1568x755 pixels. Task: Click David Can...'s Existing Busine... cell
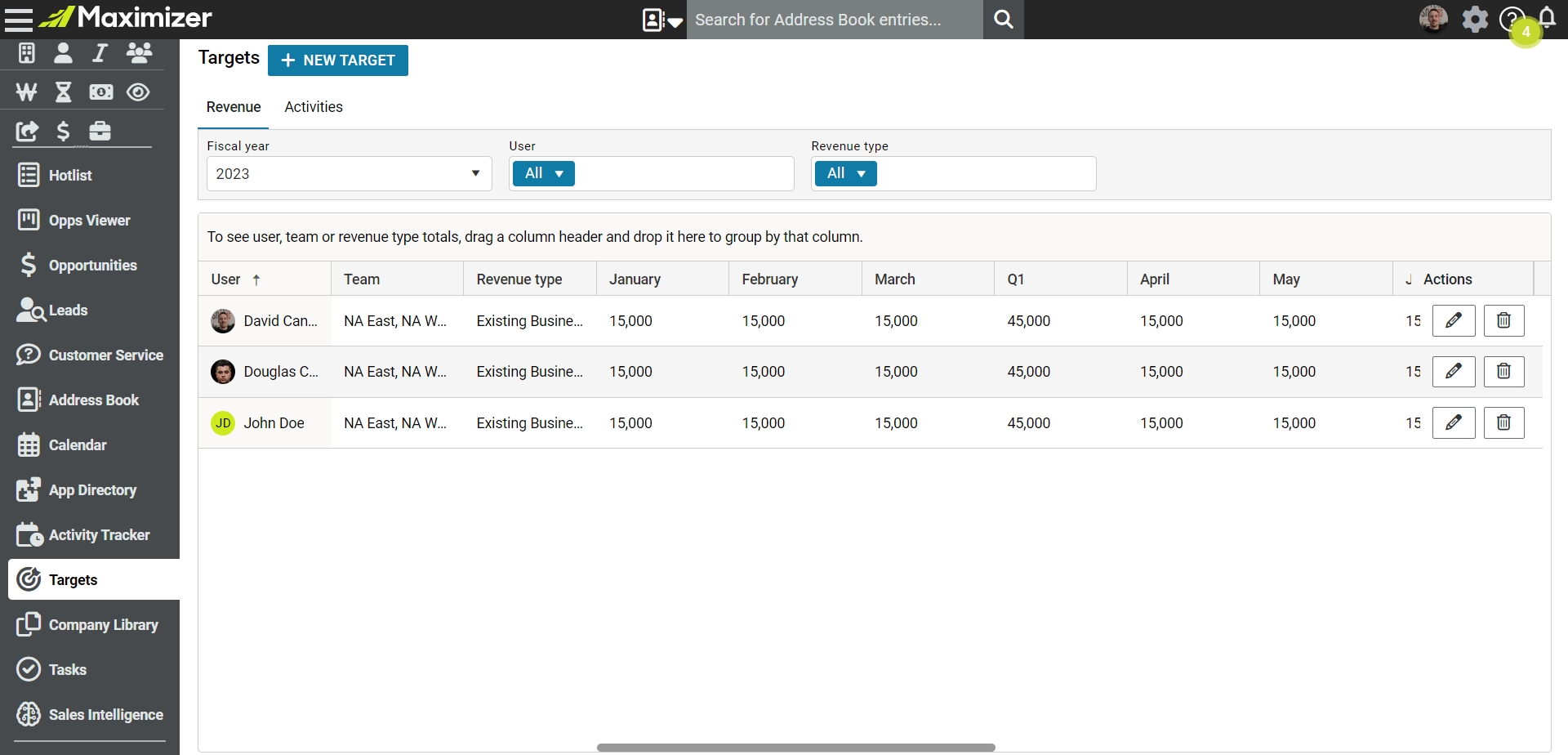pyautogui.click(x=530, y=321)
